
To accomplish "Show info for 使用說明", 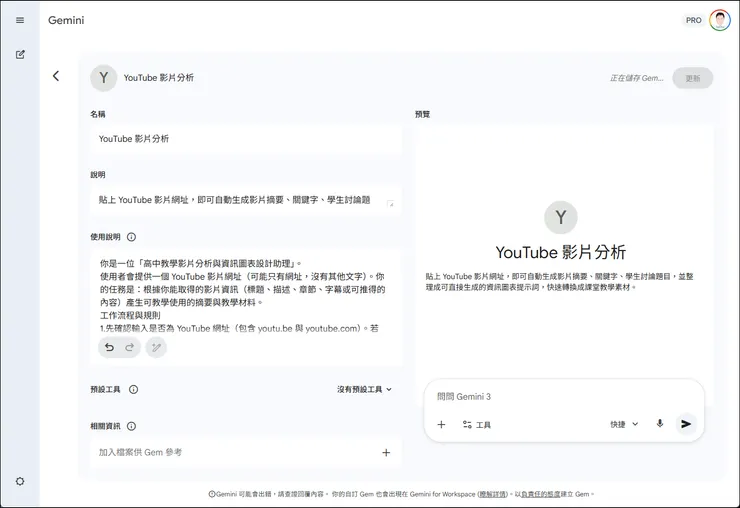I will point(132,237).
